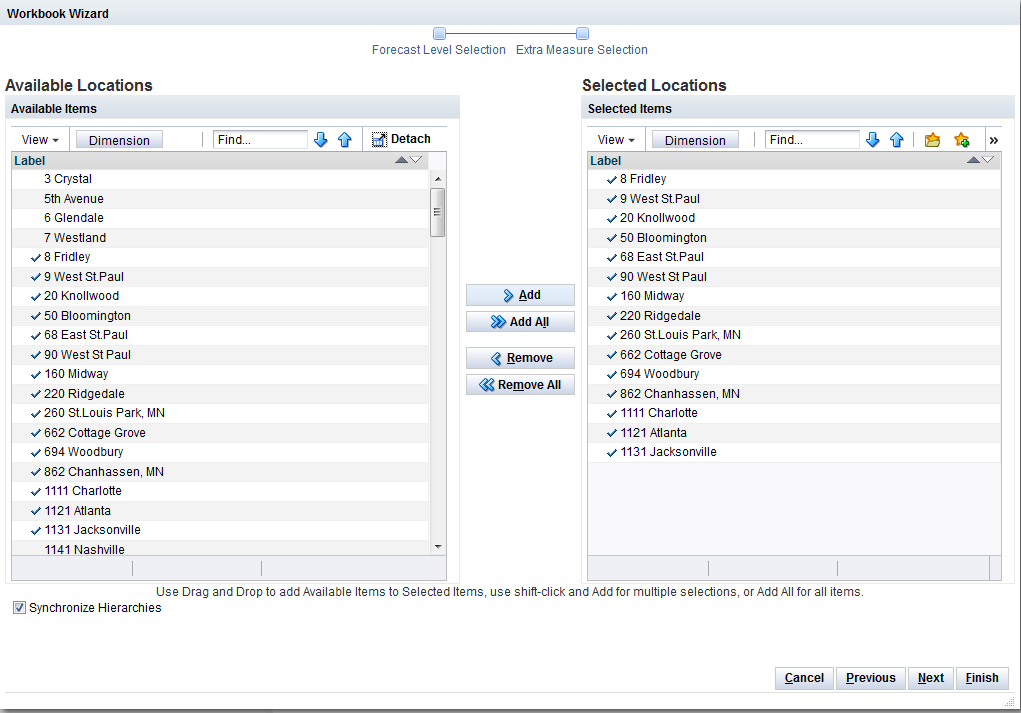This screenshot has height=713, width=1021.
Task: Select 1131 Jacksonville in selected list
Action: coord(794,452)
